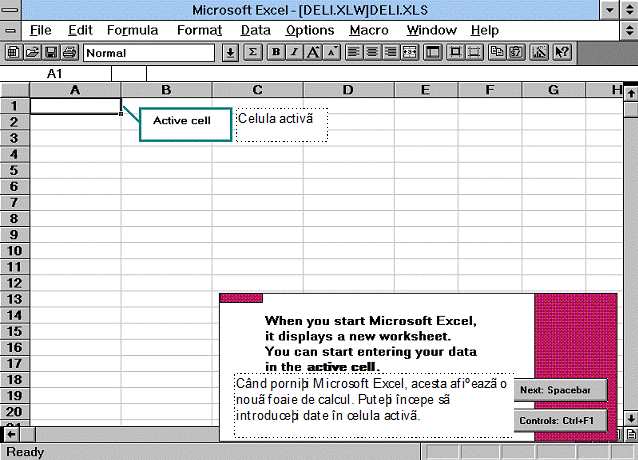Open the Macro menu
Screen dimensions: 638x460
click(x=369, y=30)
